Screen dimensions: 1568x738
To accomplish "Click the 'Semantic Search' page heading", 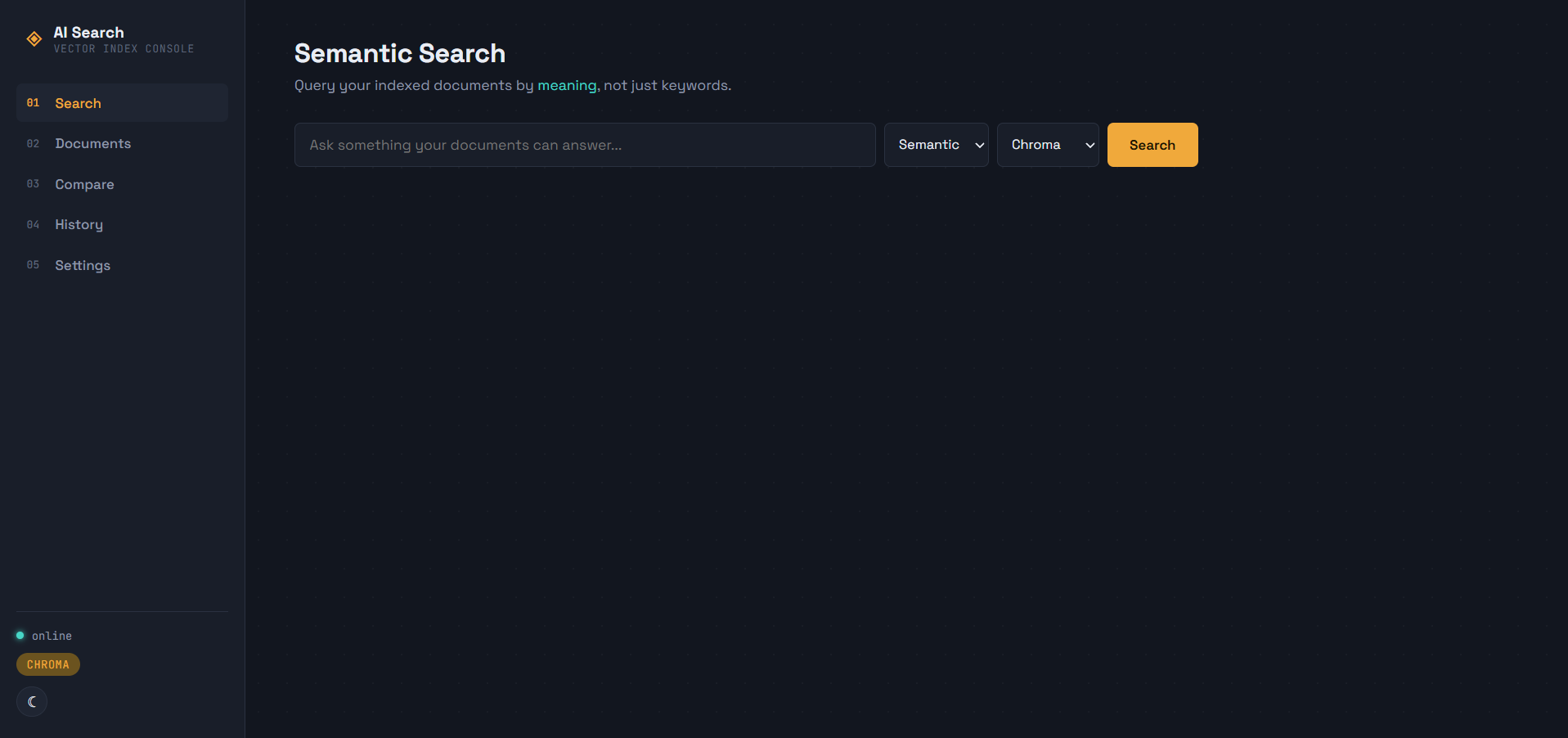I will [400, 53].
